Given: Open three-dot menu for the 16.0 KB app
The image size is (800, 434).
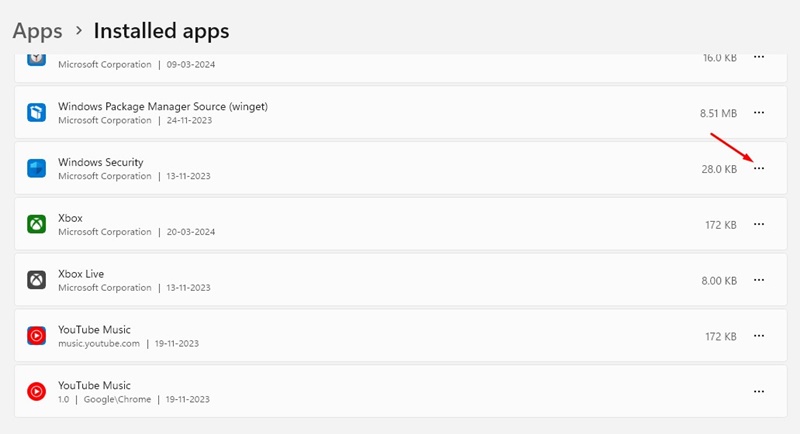Looking at the screenshot, I should 759,58.
